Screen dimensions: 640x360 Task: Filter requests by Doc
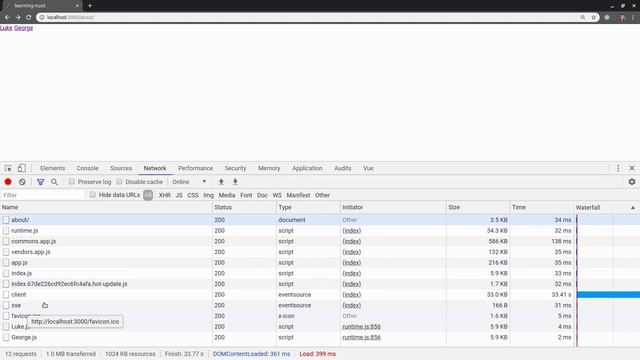262,195
